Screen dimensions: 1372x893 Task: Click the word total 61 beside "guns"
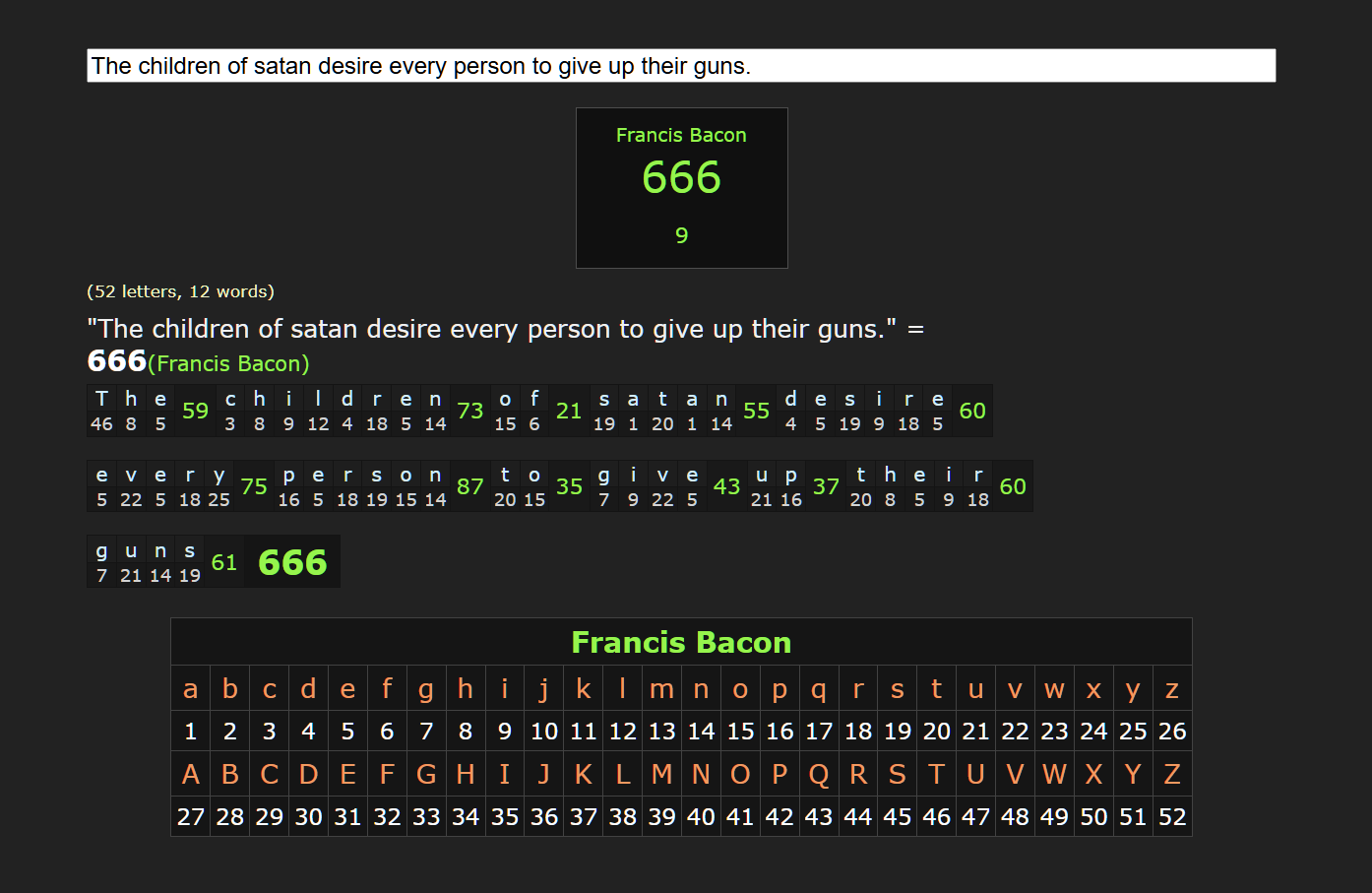coord(224,562)
